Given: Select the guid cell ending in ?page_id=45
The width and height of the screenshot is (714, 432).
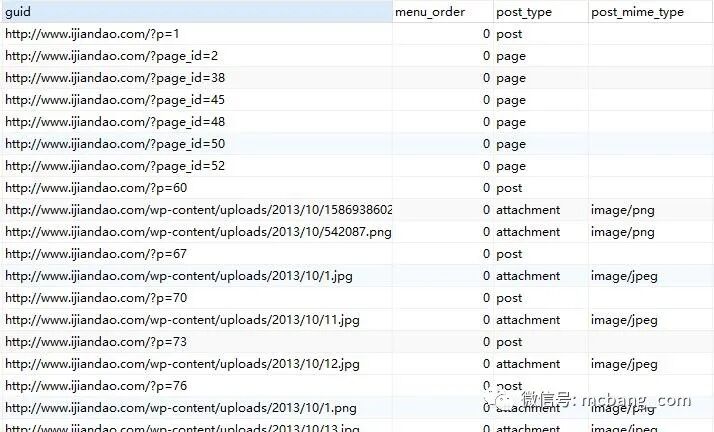Looking at the screenshot, I should point(197,100).
